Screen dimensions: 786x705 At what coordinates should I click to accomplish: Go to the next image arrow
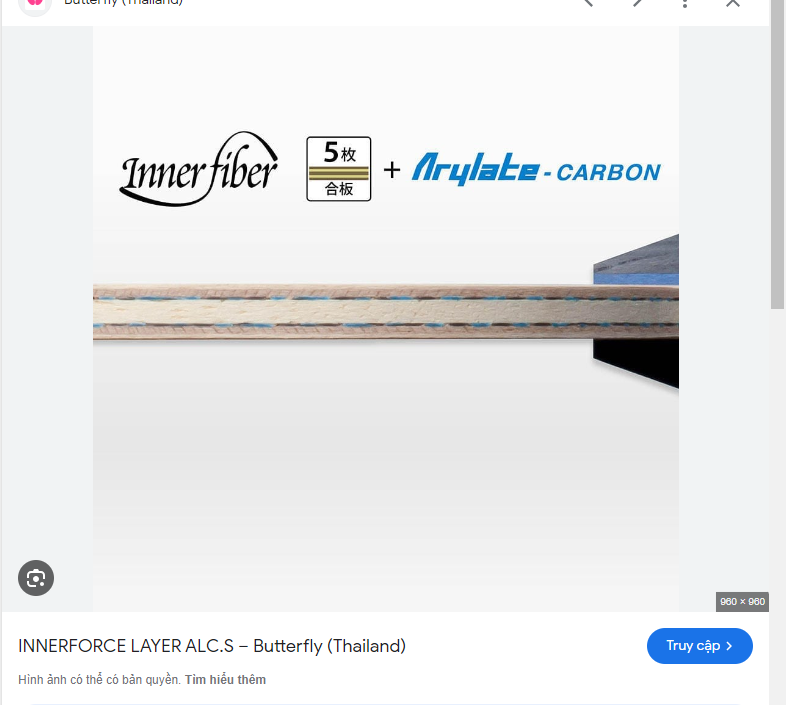coord(637,3)
